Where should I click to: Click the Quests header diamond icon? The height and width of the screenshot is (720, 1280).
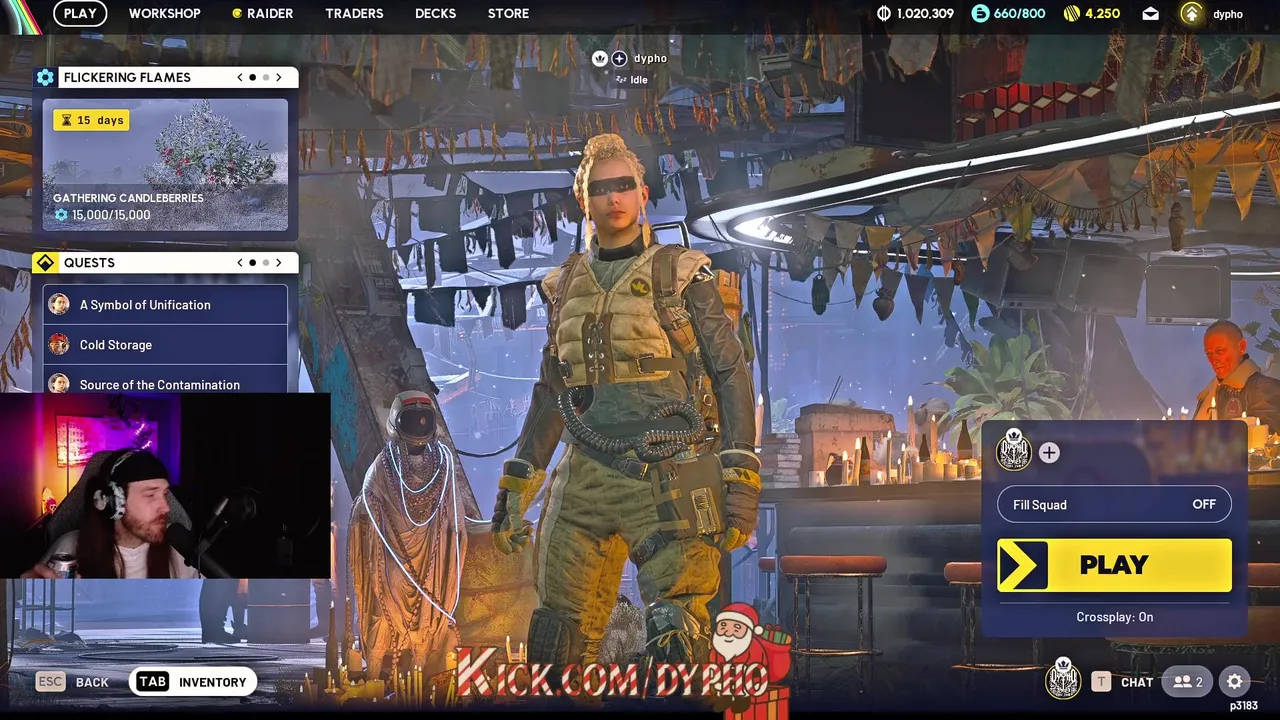[45, 262]
